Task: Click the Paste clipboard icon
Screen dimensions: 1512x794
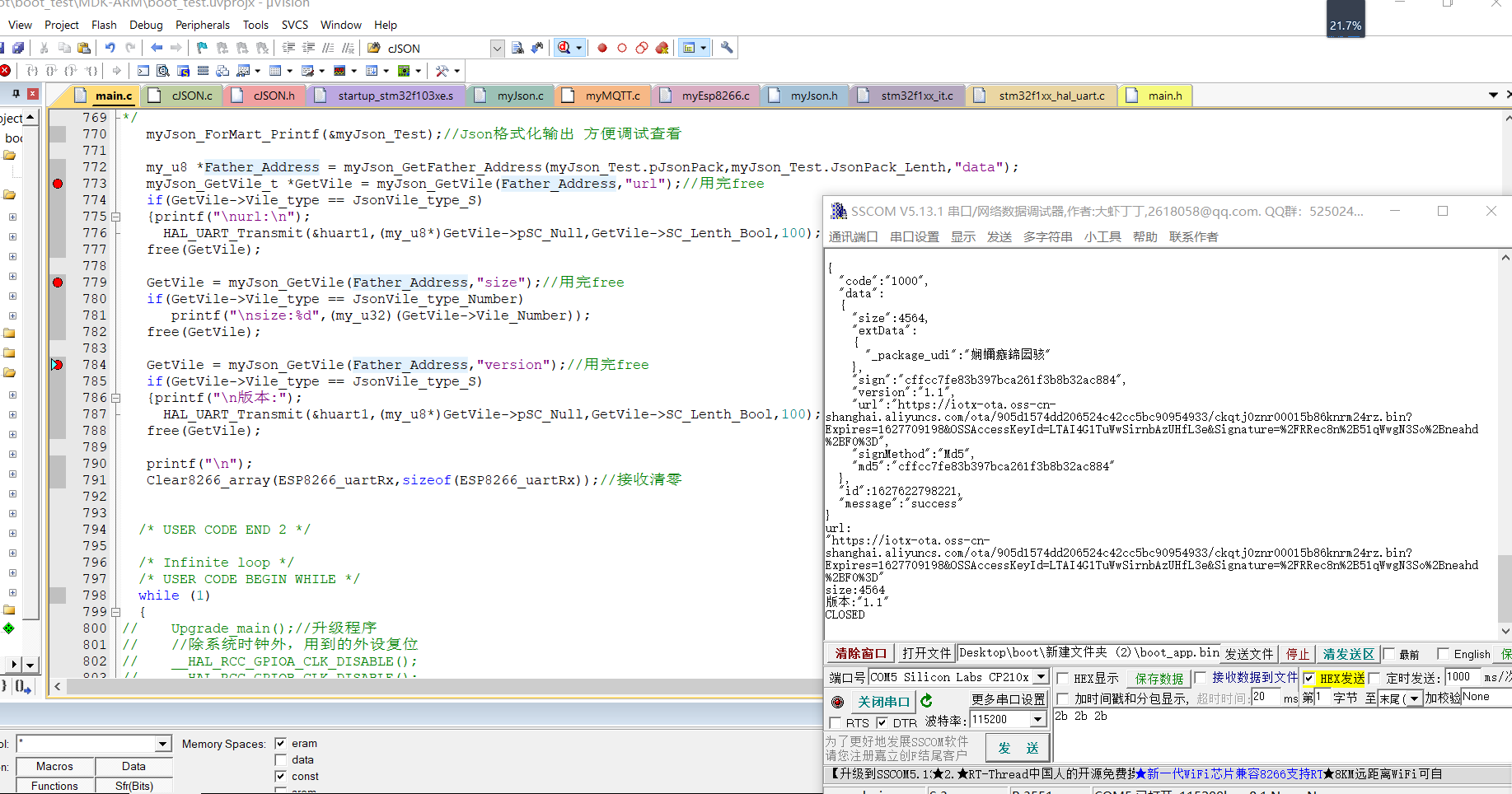Action: 84,48
